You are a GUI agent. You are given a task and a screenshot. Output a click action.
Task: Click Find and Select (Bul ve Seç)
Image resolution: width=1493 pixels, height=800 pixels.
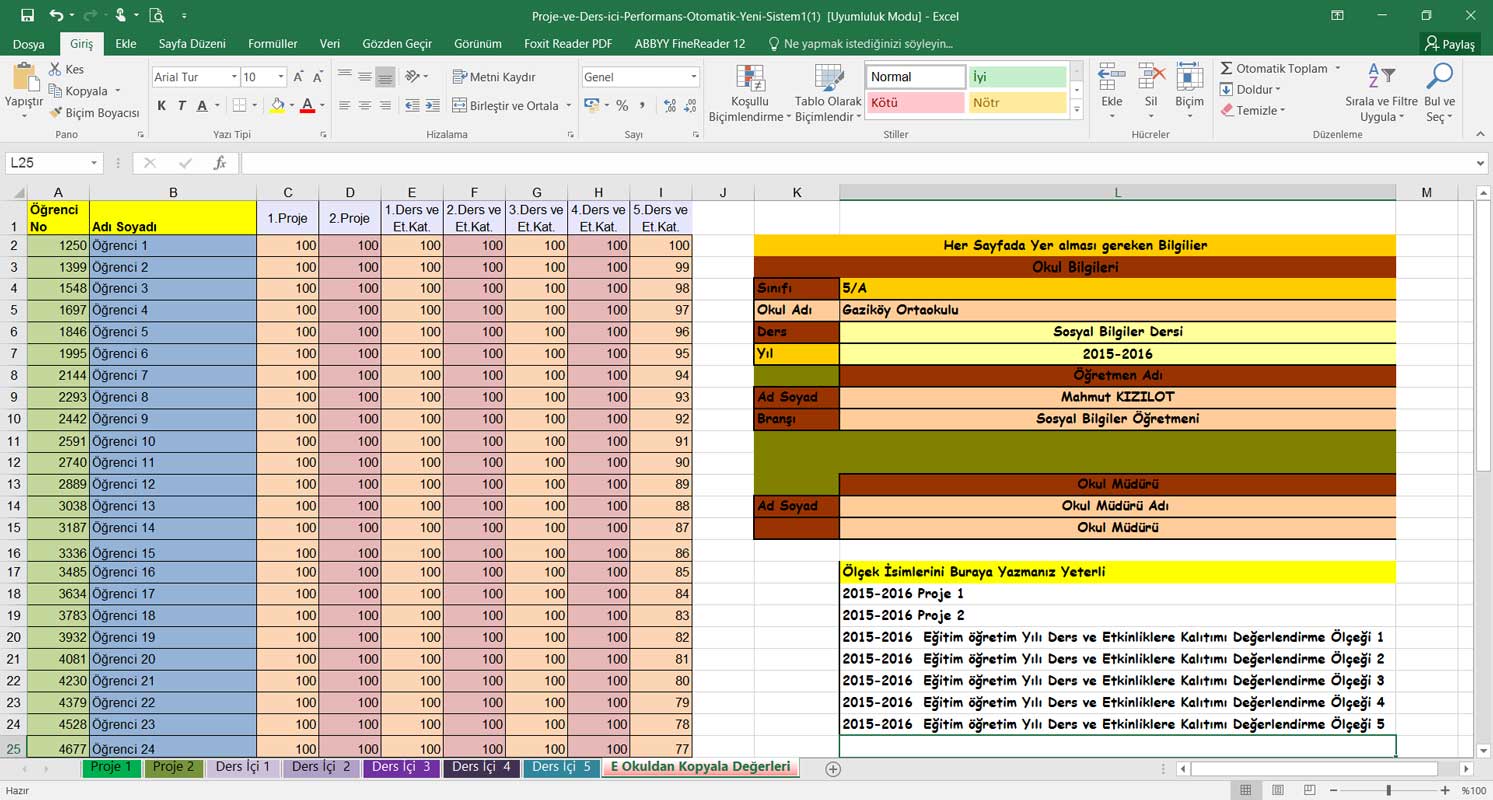(x=1439, y=92)
